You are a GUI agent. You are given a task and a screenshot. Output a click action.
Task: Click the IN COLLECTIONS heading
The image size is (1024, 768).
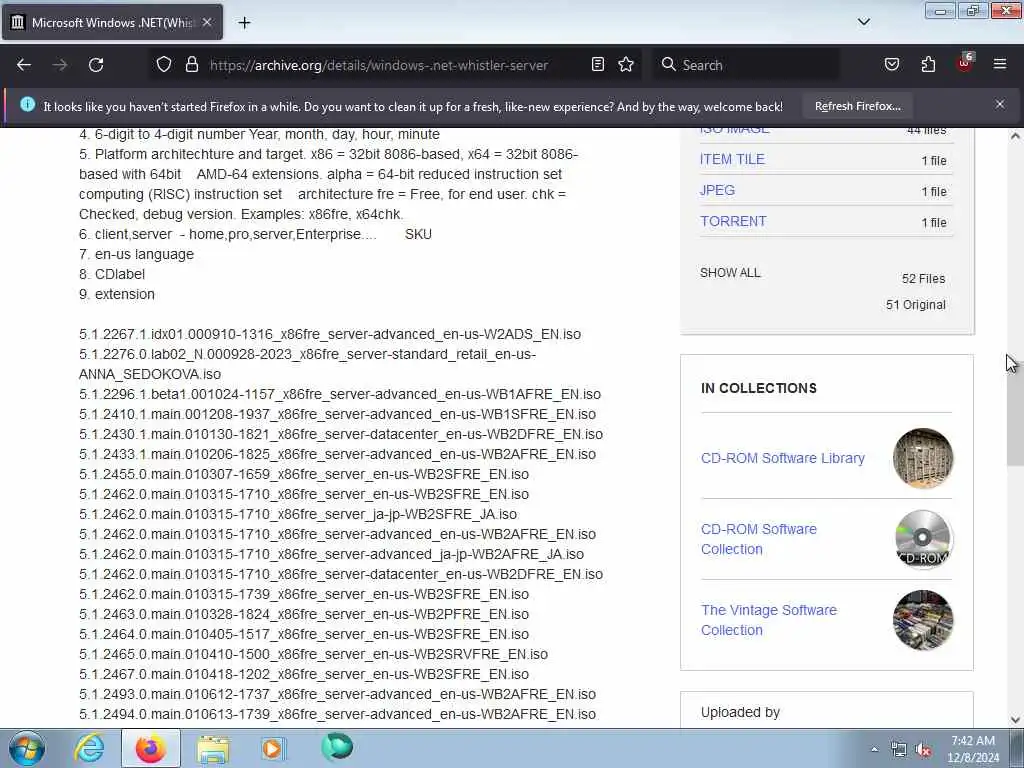(x=758, y=389)
